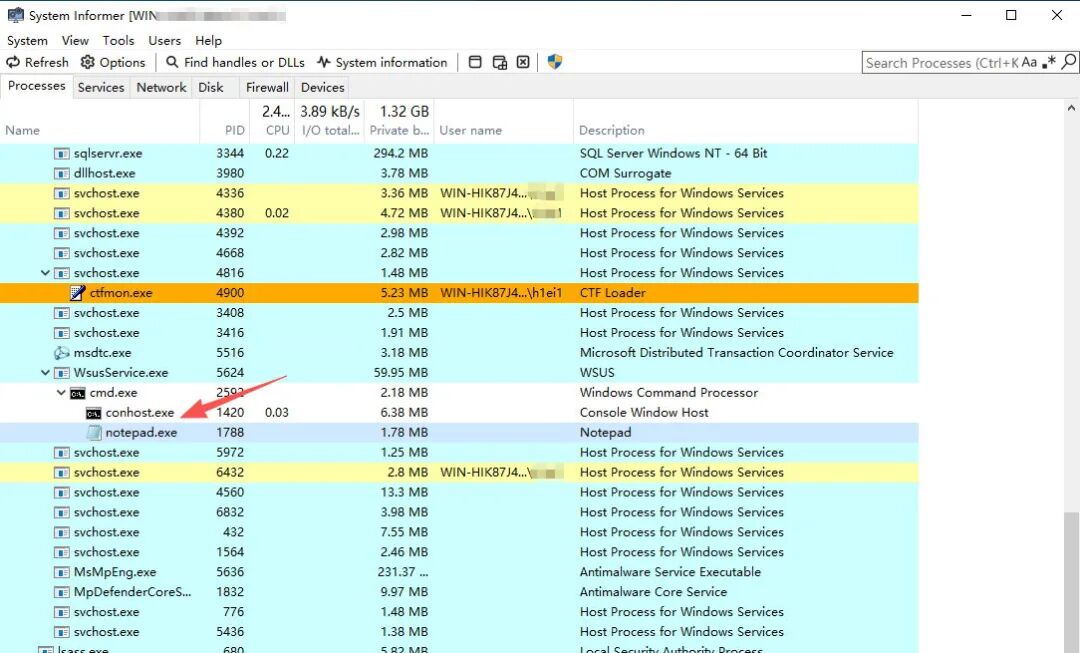
Task: Click the administrator shield icon
Action: click(555, 62)
